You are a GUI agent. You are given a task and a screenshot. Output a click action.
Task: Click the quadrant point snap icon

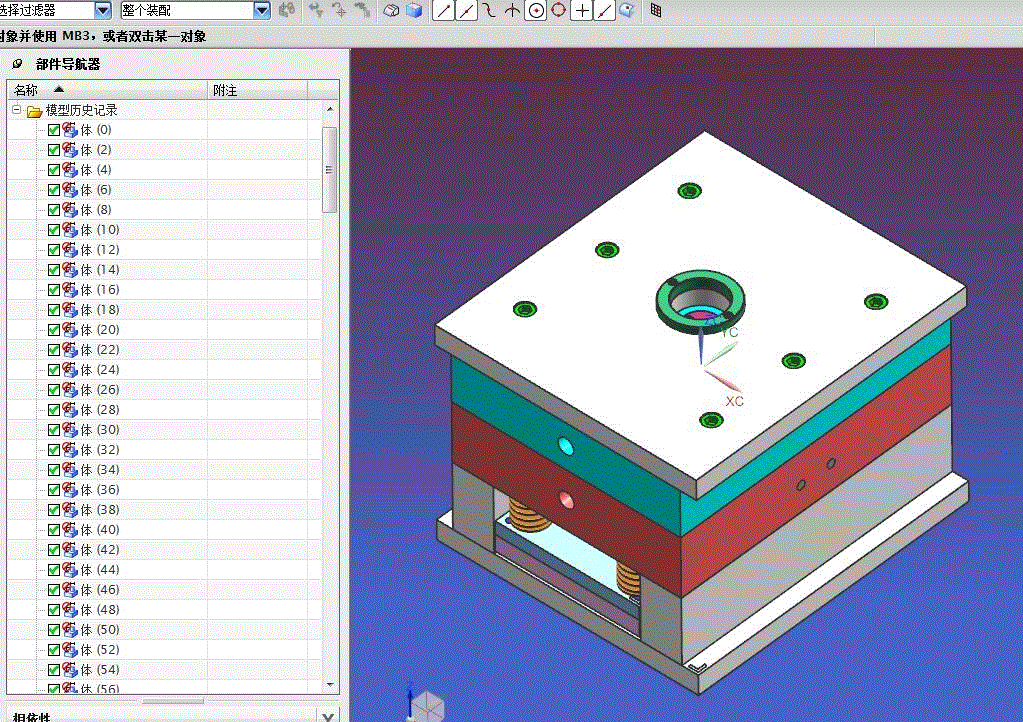click(559, 10)
